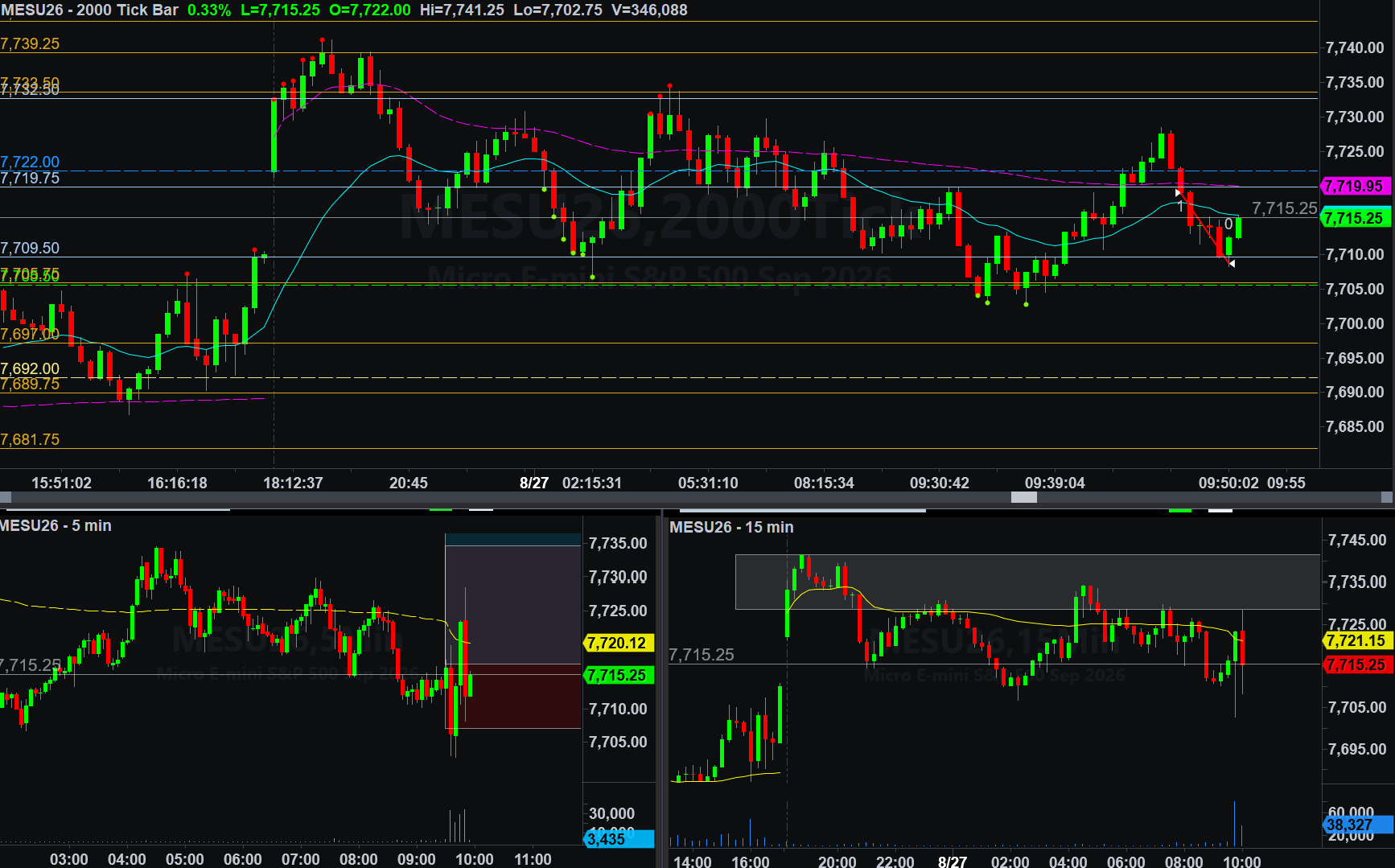Select the 7,739.25 level label on the tick chart

tap(30, 44)
